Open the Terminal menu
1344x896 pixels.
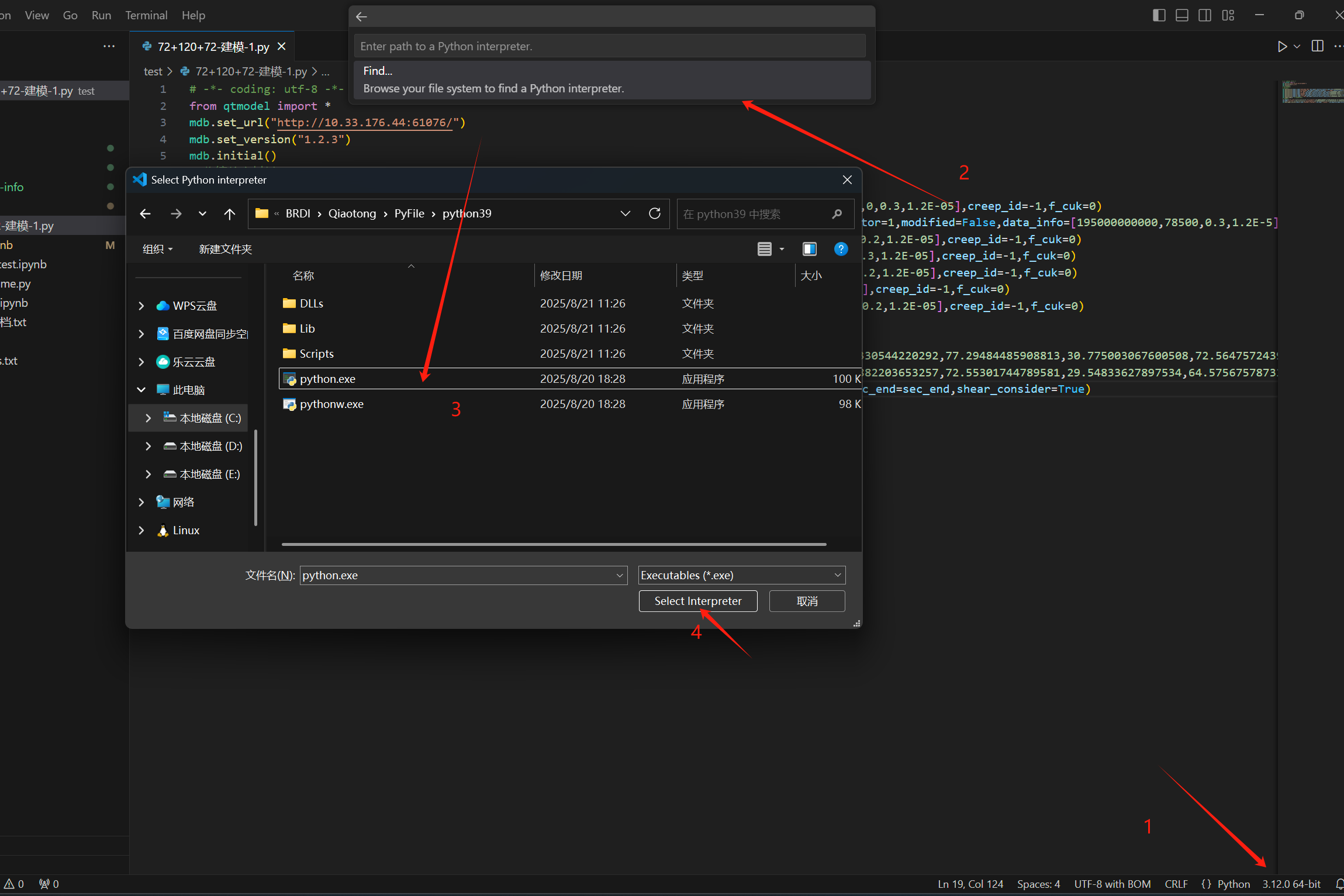coord(146,15)
